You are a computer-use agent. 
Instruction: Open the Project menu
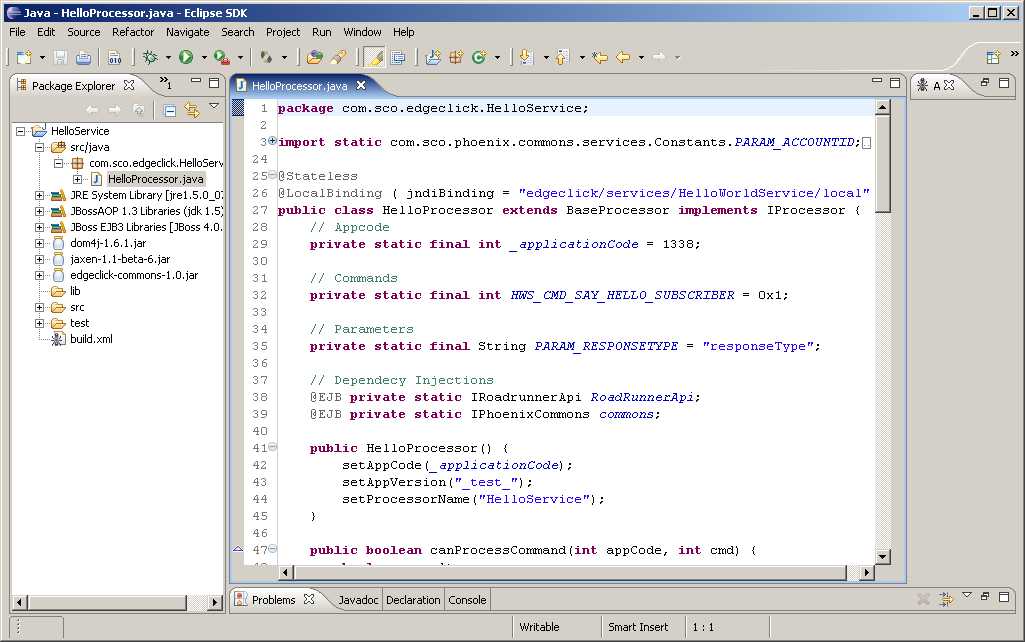pos(283,32)
